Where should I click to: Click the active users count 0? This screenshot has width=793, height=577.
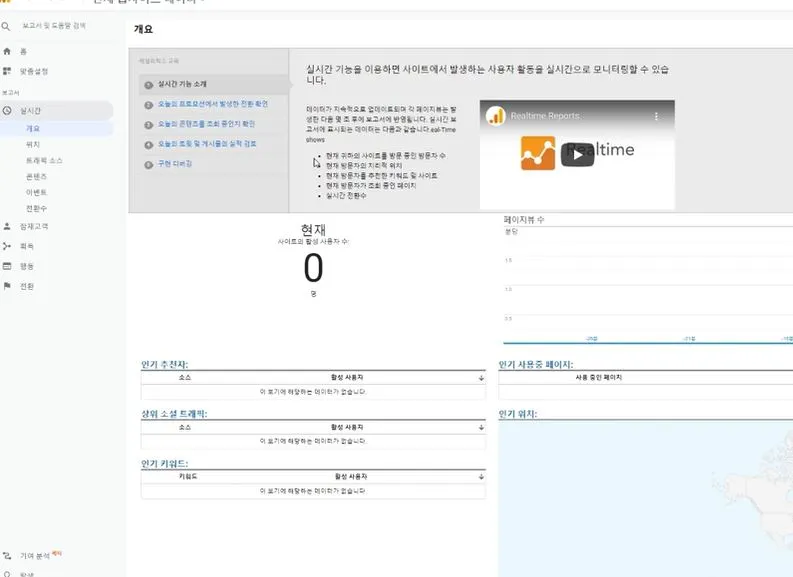313,268
